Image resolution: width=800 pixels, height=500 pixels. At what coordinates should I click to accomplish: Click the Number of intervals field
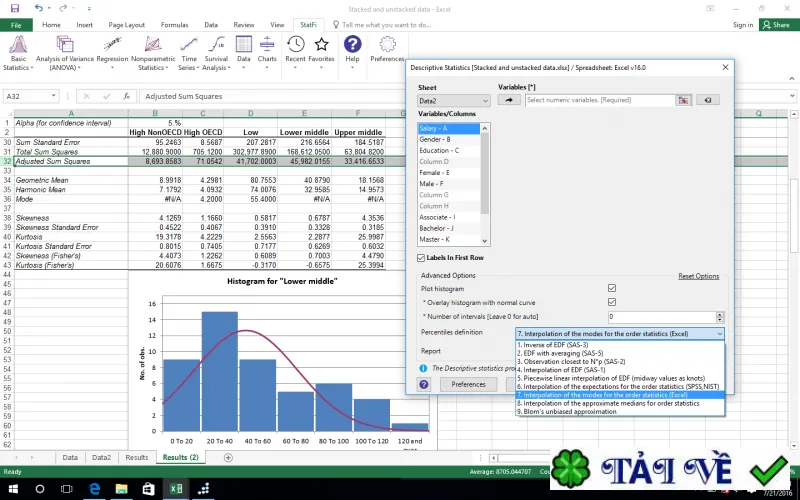tap(662, 317)
